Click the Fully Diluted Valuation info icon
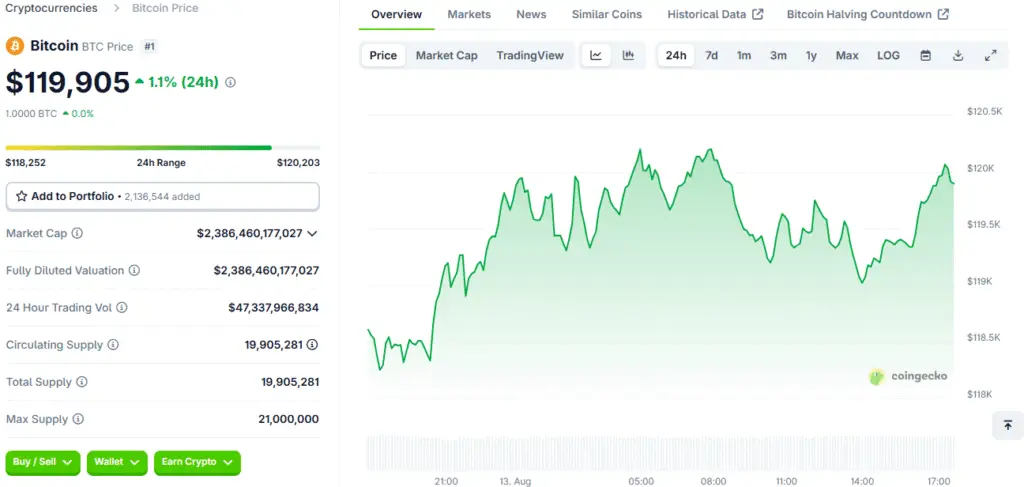This screenshot has width=1024, height=487. [134, 270]
